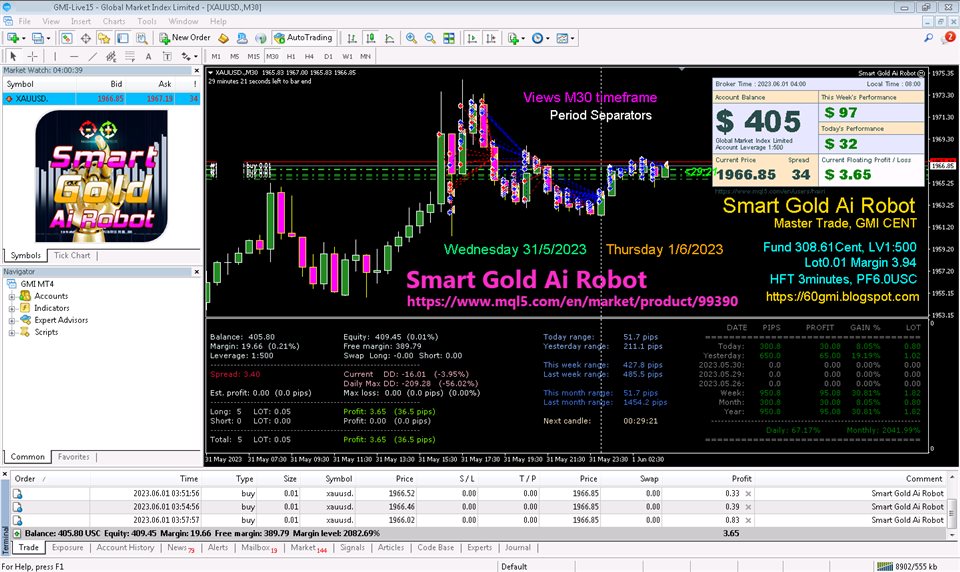
Task: Click the New Order button
Action: click(x=185, y=38)
